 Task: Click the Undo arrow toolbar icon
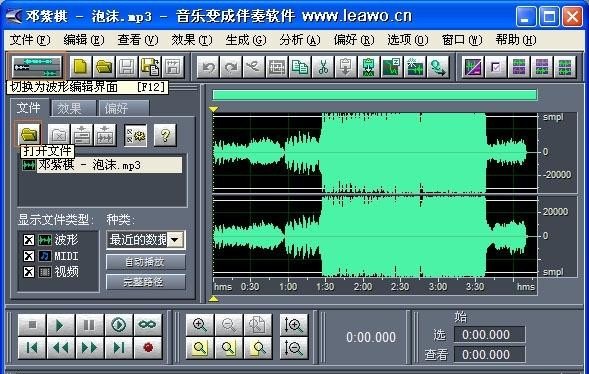[208, 67]
